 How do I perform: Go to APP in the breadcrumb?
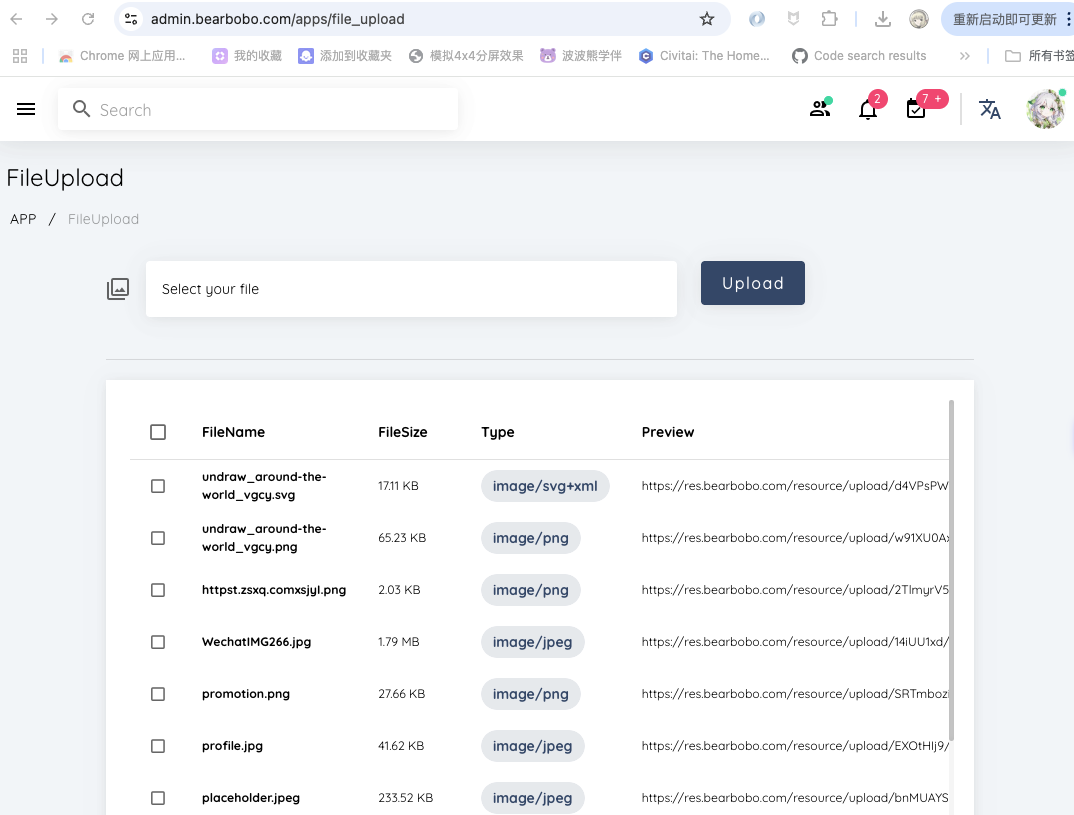(23, 219)
